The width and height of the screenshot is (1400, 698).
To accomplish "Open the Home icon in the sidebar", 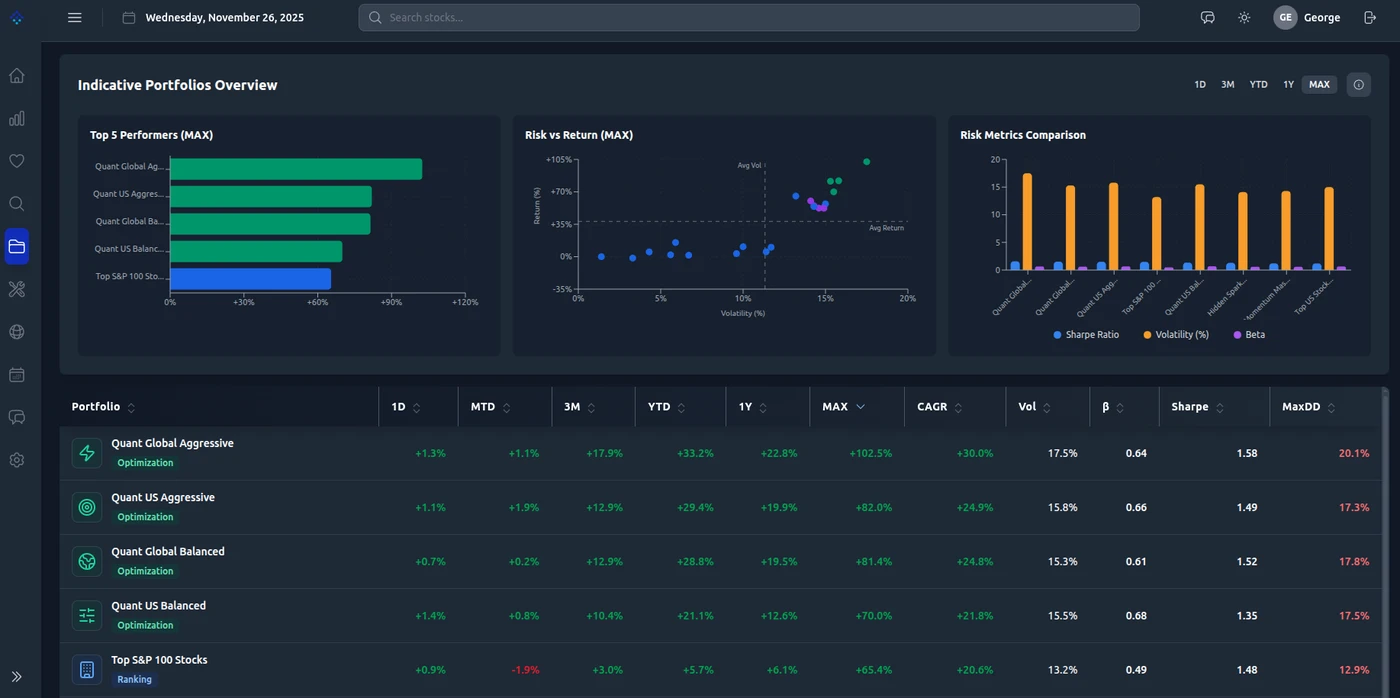I will (17, 75).
